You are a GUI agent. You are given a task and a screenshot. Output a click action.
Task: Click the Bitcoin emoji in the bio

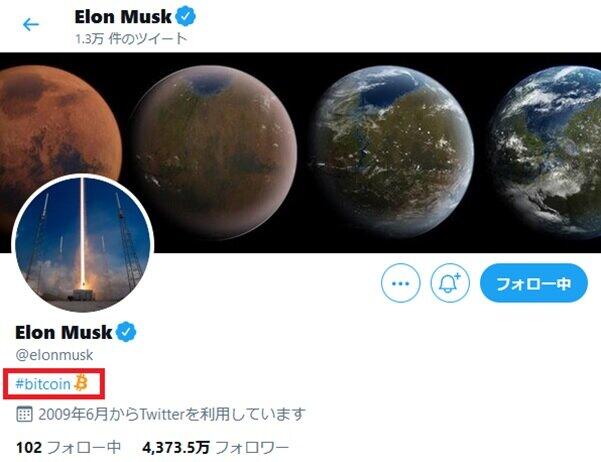[81, 383]
